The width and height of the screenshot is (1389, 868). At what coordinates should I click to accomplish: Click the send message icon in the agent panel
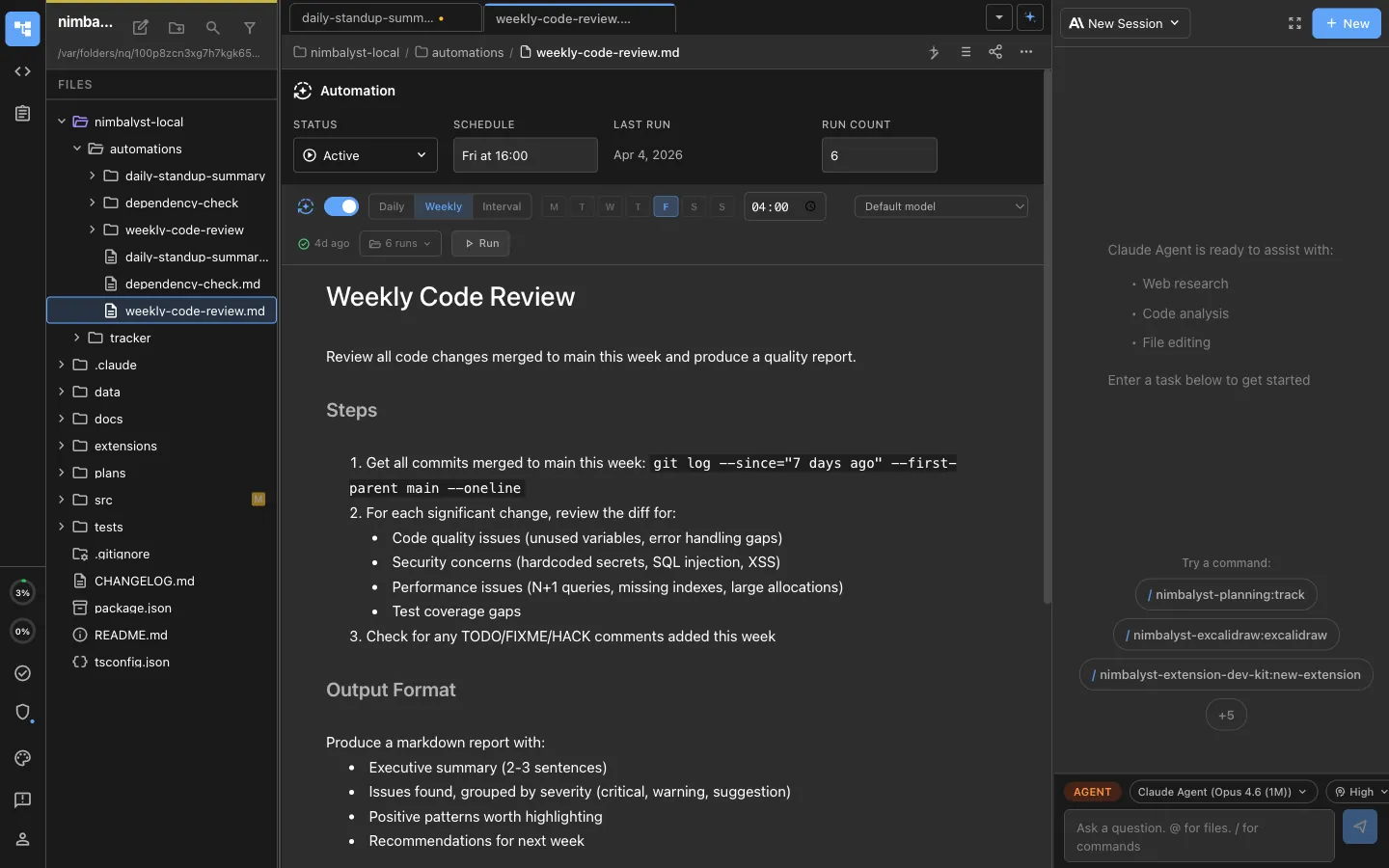(1359, 827)
